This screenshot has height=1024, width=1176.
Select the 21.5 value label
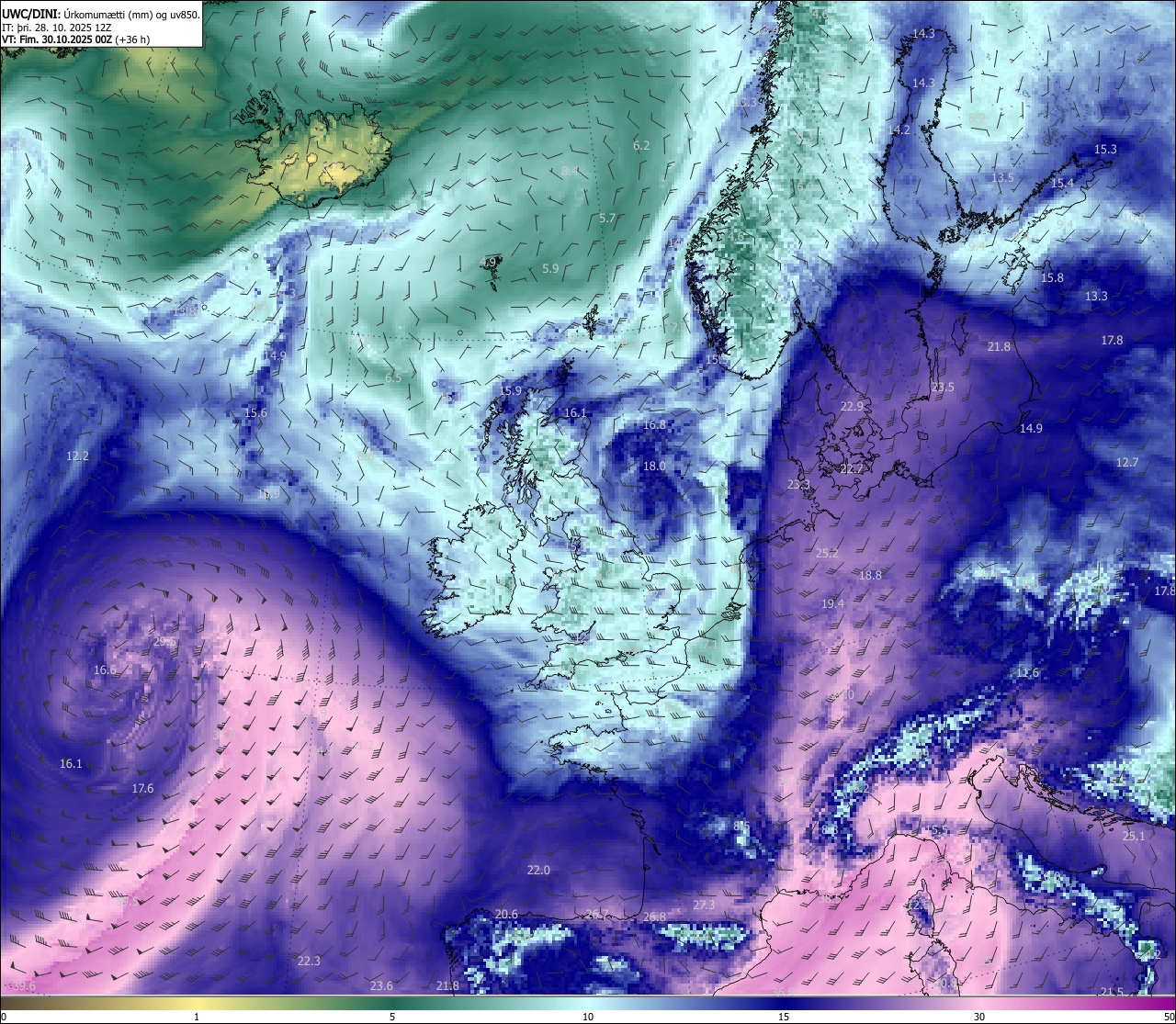tap(1112, 991)
